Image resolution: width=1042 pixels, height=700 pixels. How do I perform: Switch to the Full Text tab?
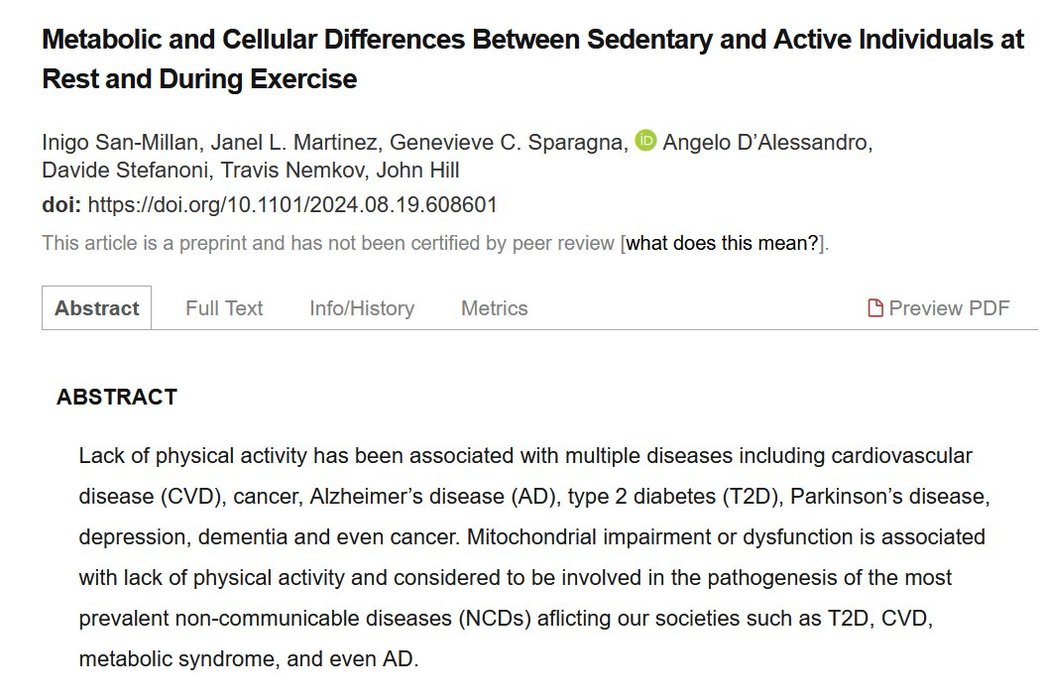tap(224, 308)
